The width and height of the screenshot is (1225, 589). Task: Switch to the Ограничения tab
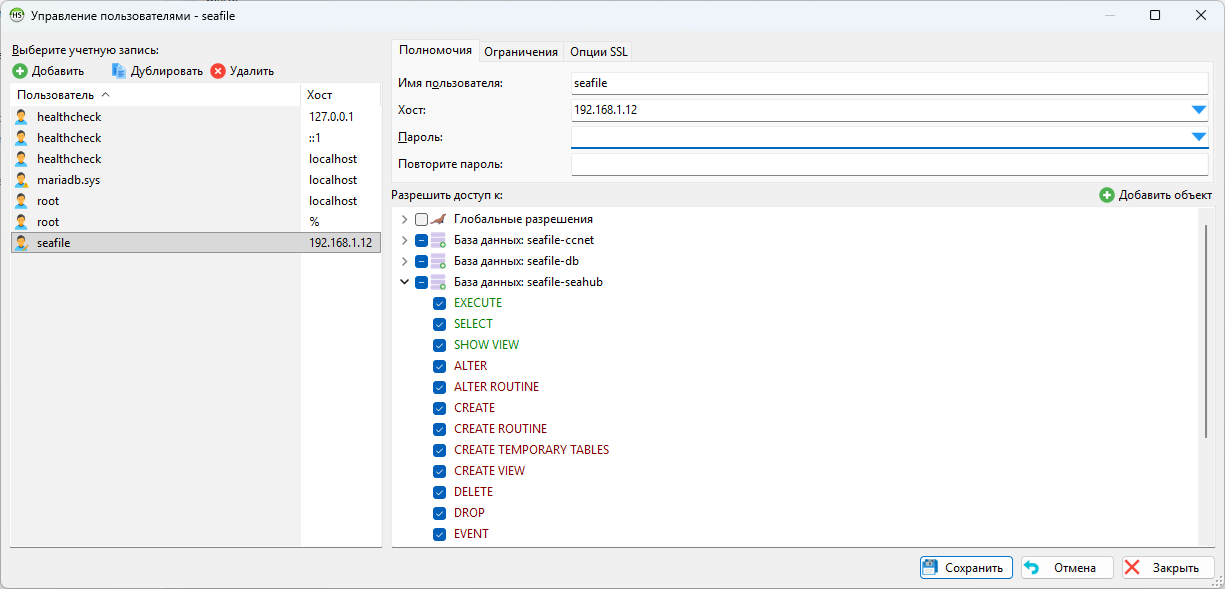520,52
